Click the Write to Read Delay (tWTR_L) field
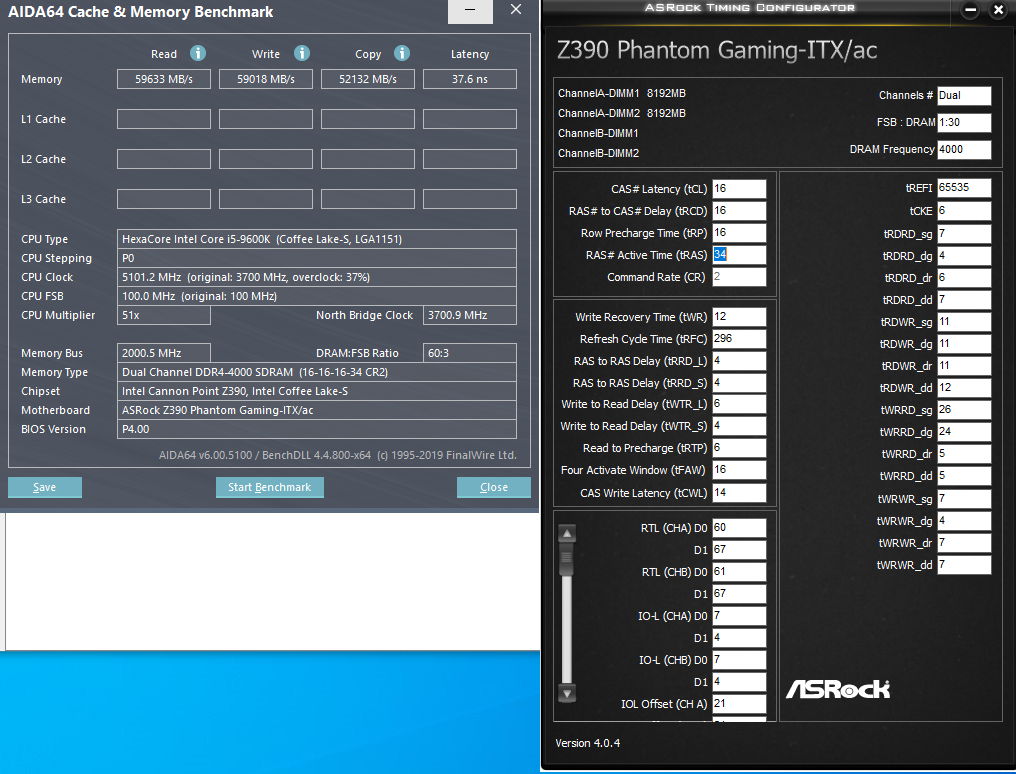1016x774 pixels. [x=739, y=404]
